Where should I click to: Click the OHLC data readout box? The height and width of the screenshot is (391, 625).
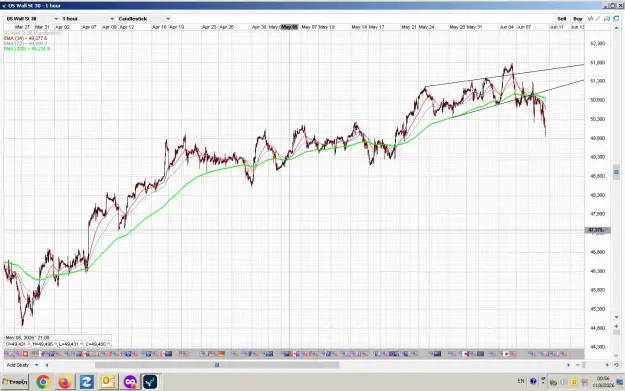[58, 341]
